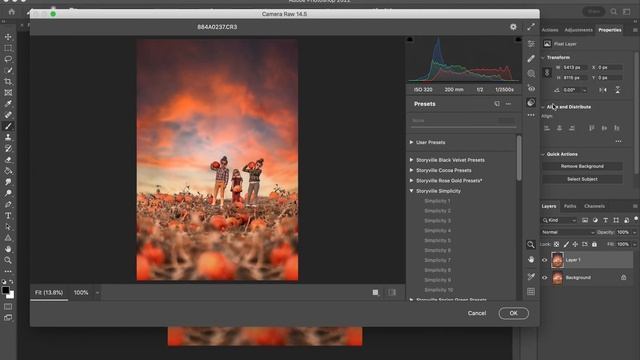Select the Zoom tool in Photoshop toolbar

tap(8, 260)
